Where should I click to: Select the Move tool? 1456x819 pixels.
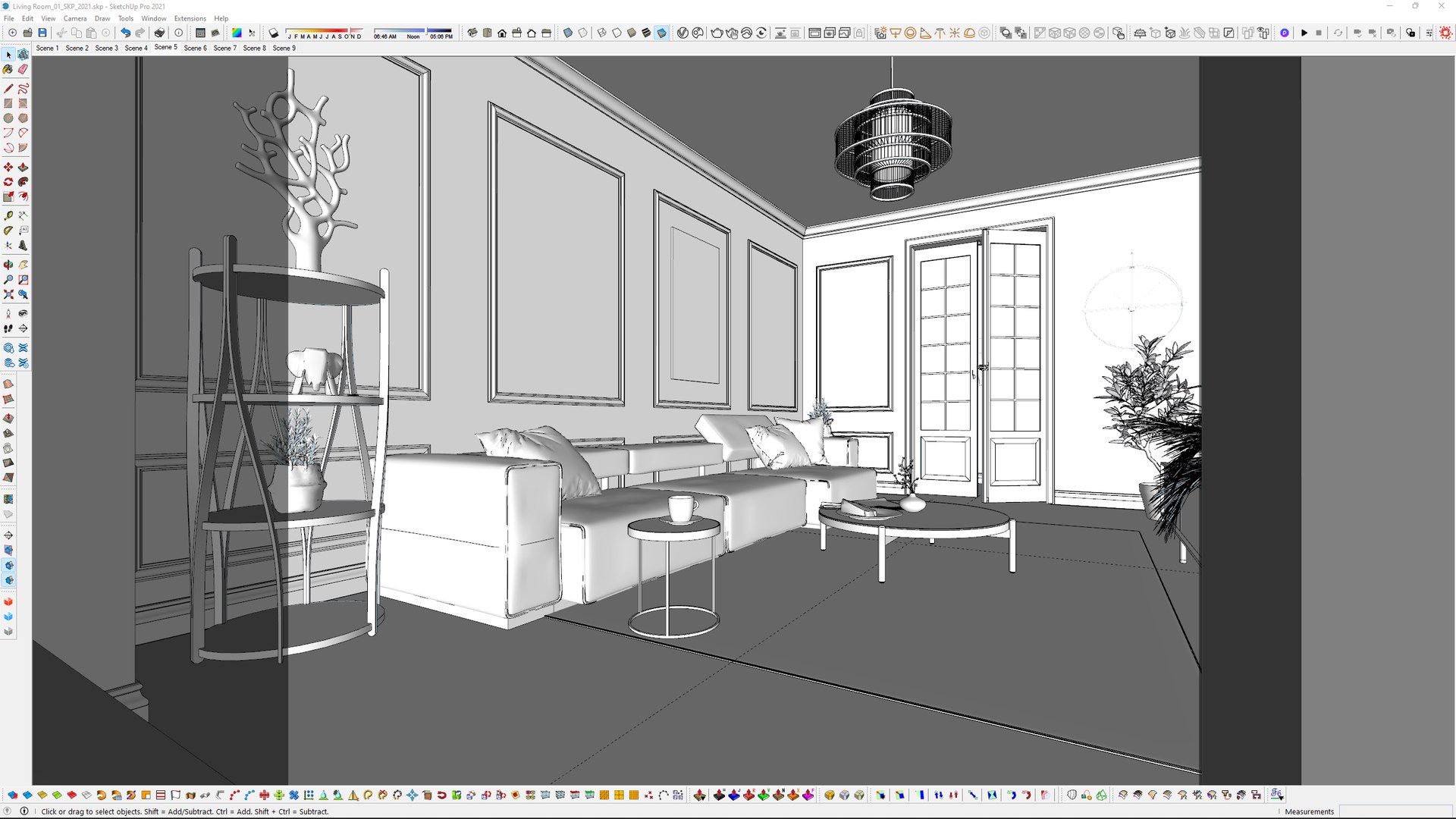(x=8, y=167)
